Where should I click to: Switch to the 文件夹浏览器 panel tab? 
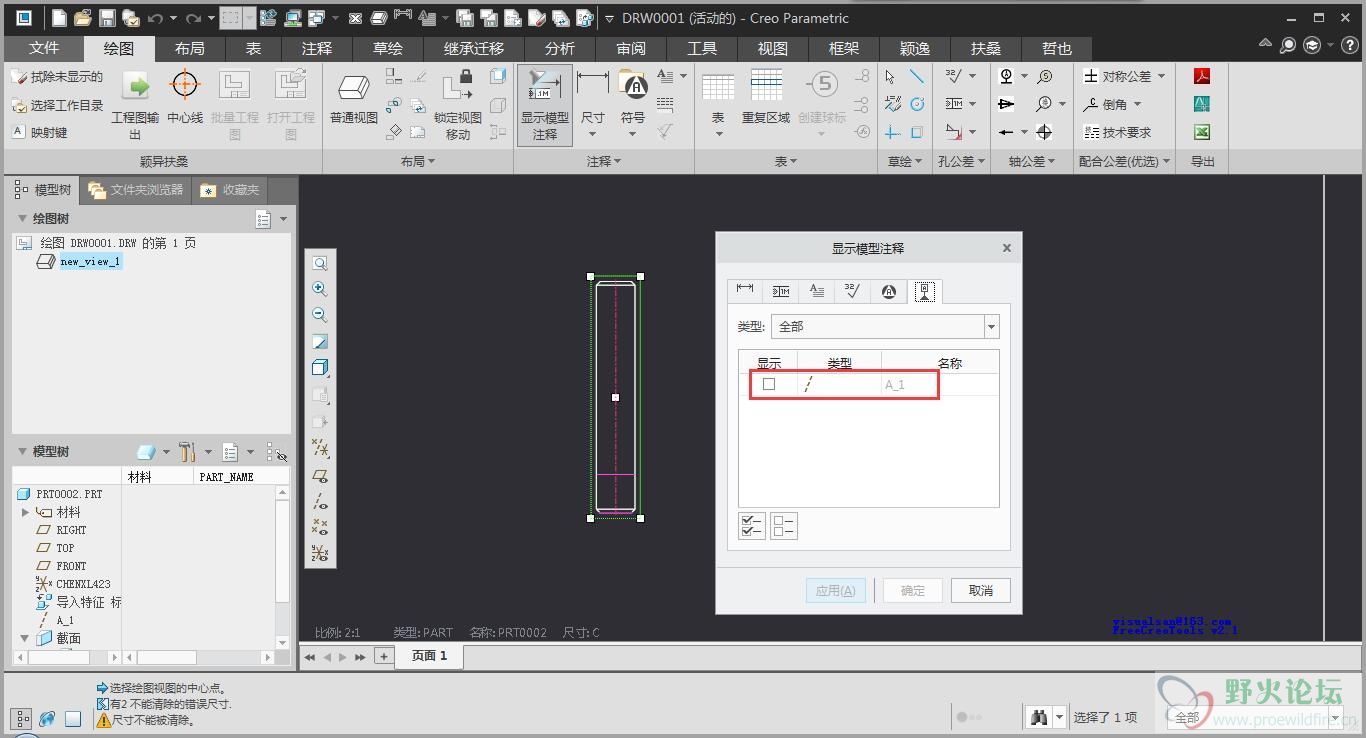(137, 190)
